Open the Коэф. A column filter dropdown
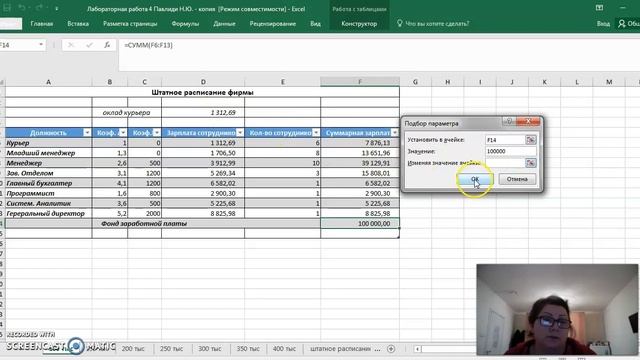Image resolution: width=640 pixels, height=360 pixels. click(x=123, y=133)
